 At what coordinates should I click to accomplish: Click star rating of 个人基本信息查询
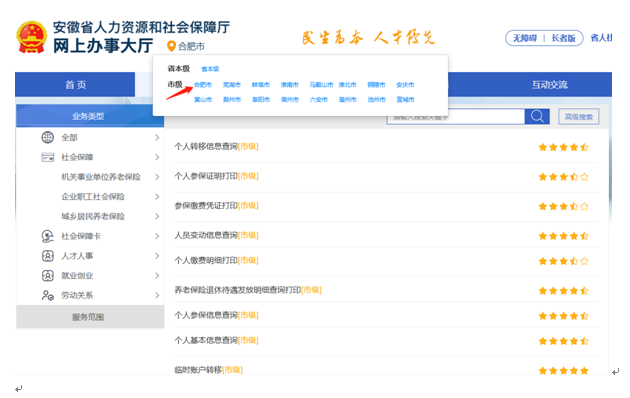pyautogui.click(x=563, y=341)
